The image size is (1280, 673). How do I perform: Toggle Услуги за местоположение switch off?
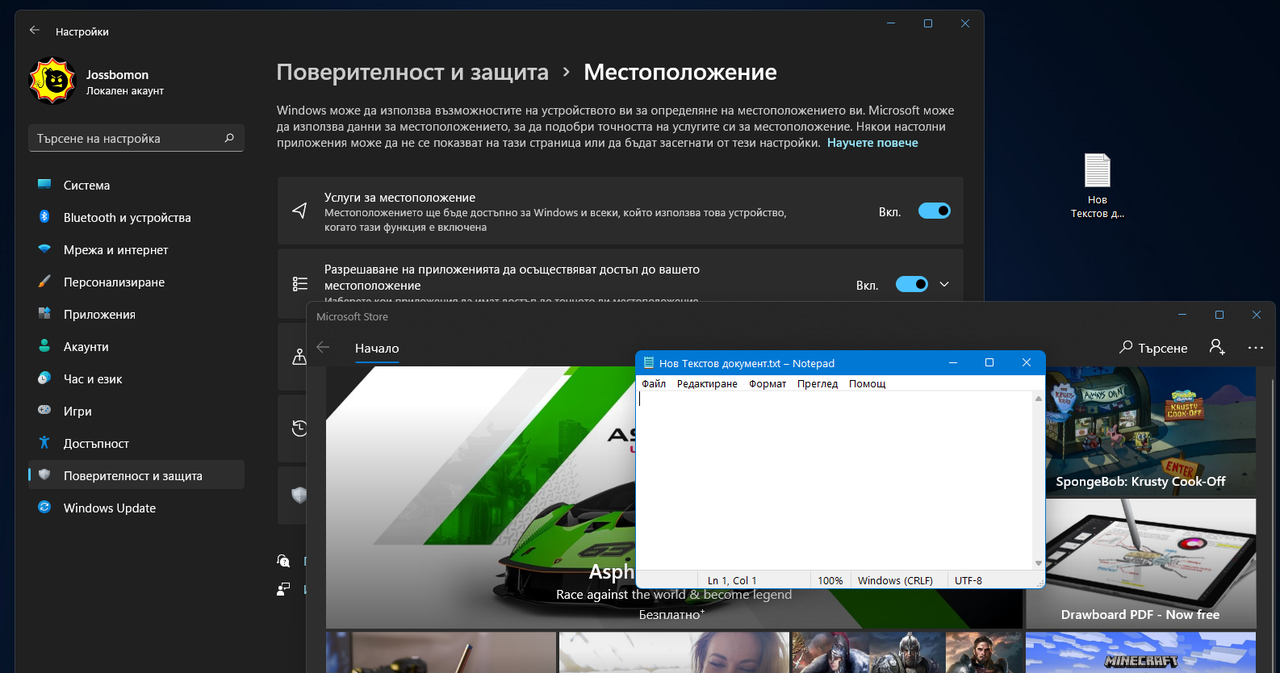(934, 211)
